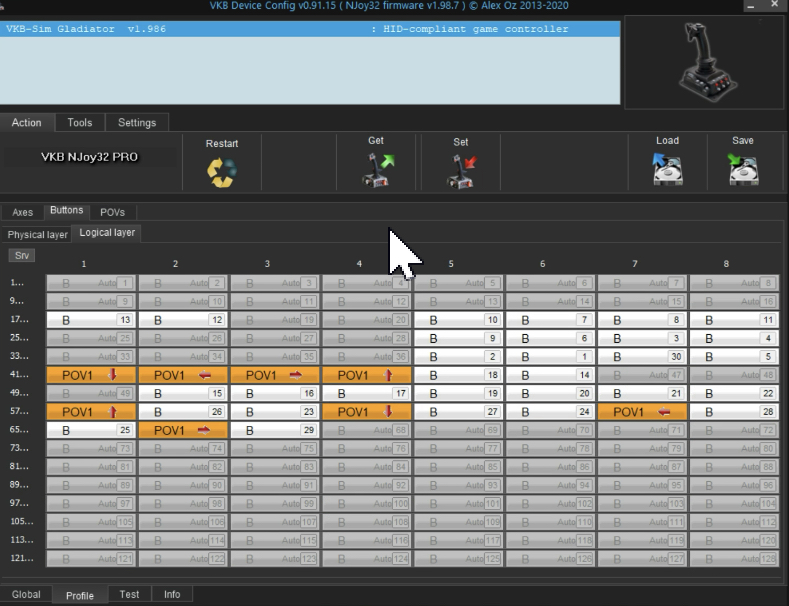The width and height of the screenshot is (789, 606).
Task: Switch to the Axes tab
Action: (x=23, y=212)
